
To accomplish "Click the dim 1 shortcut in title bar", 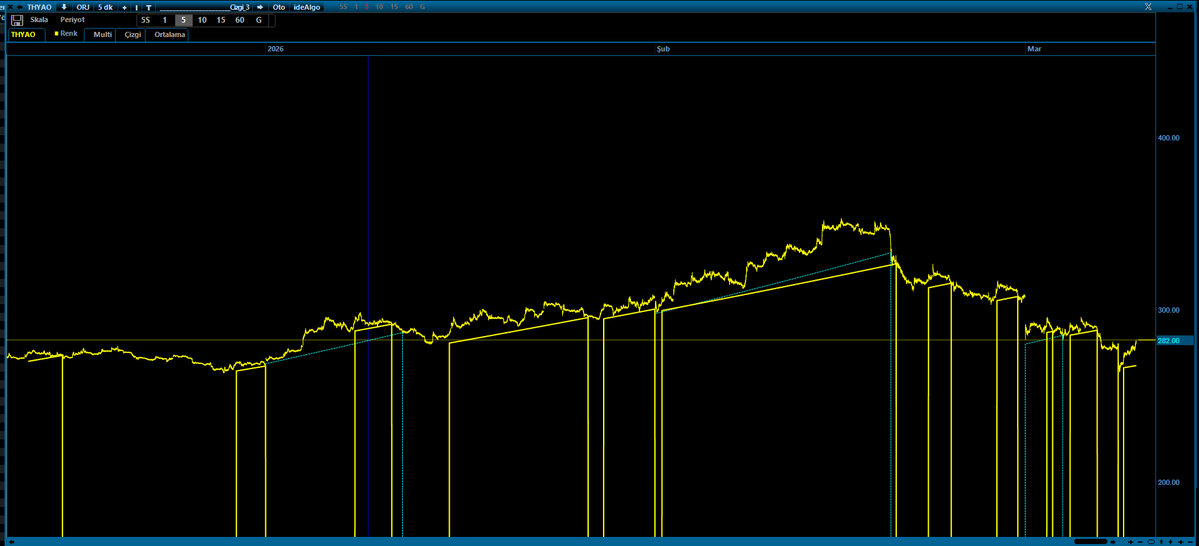I will (356, 7).
